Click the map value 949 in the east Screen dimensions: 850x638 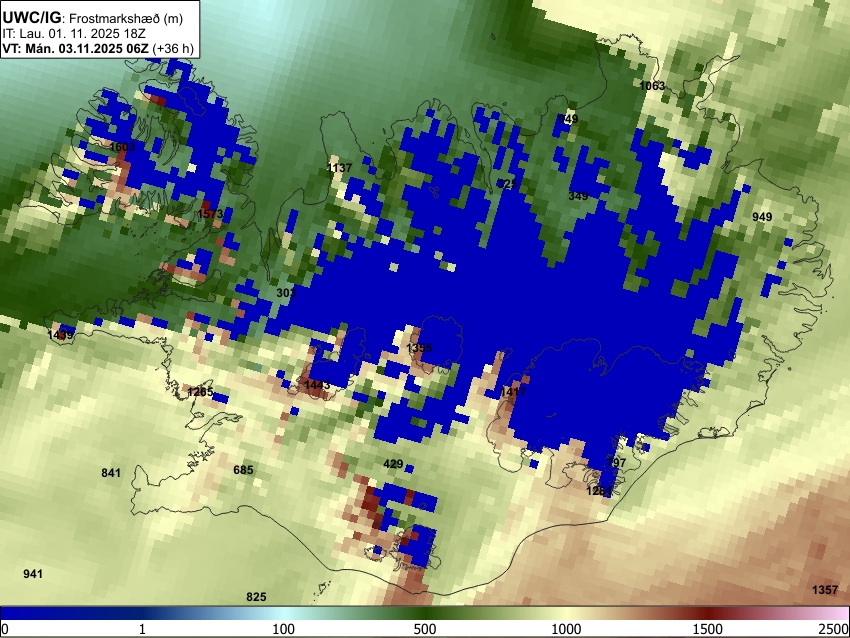pos(762,217)
